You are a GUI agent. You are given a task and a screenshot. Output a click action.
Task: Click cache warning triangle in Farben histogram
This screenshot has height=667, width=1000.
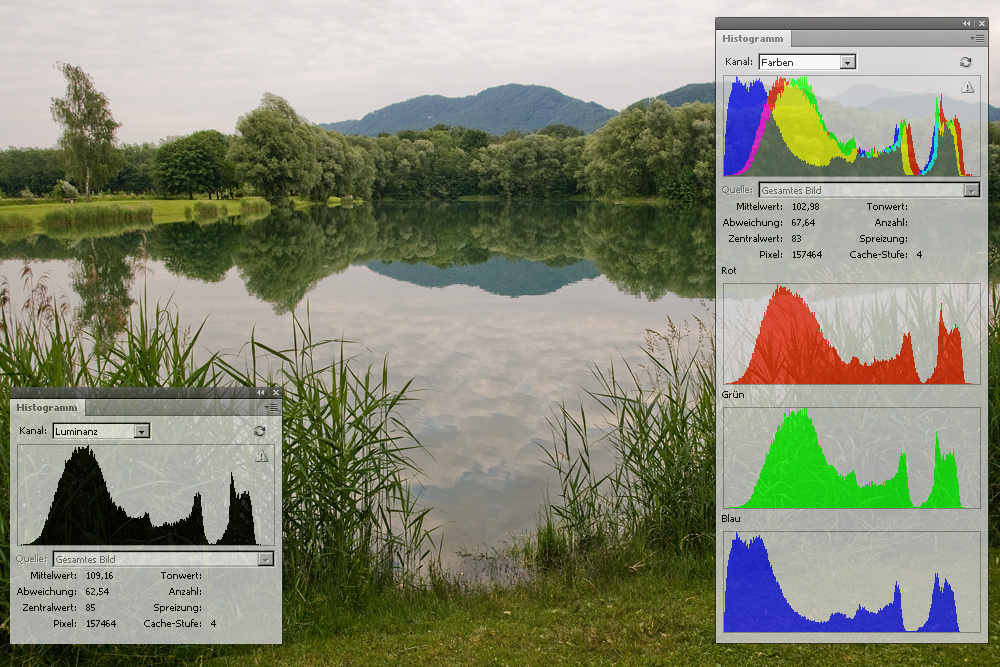tap(967, 87)
